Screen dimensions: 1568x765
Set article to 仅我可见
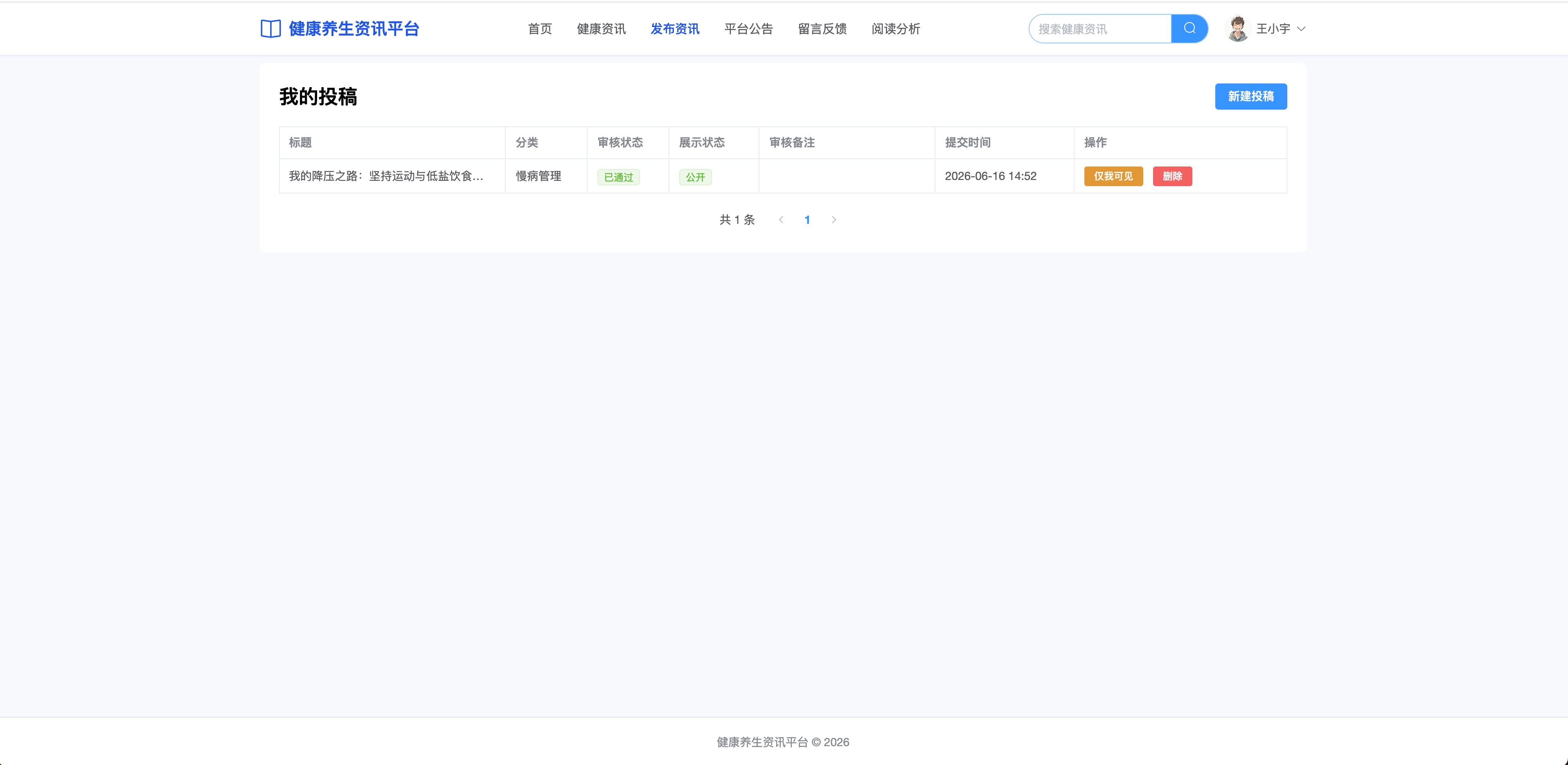click(x=1113, y=176)
